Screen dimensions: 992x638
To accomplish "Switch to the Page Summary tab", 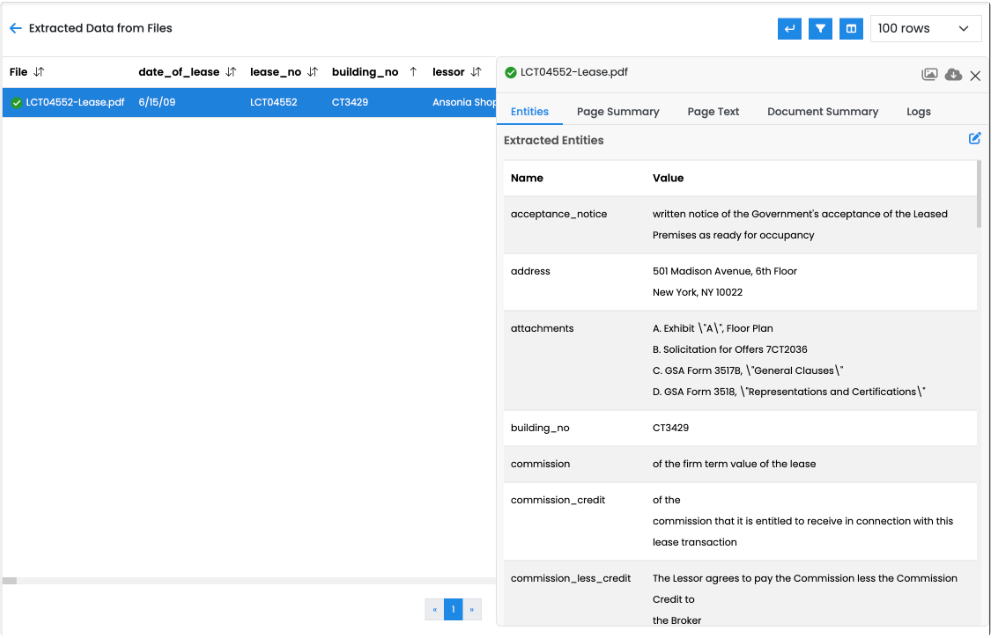I will [x=618, y=111].
